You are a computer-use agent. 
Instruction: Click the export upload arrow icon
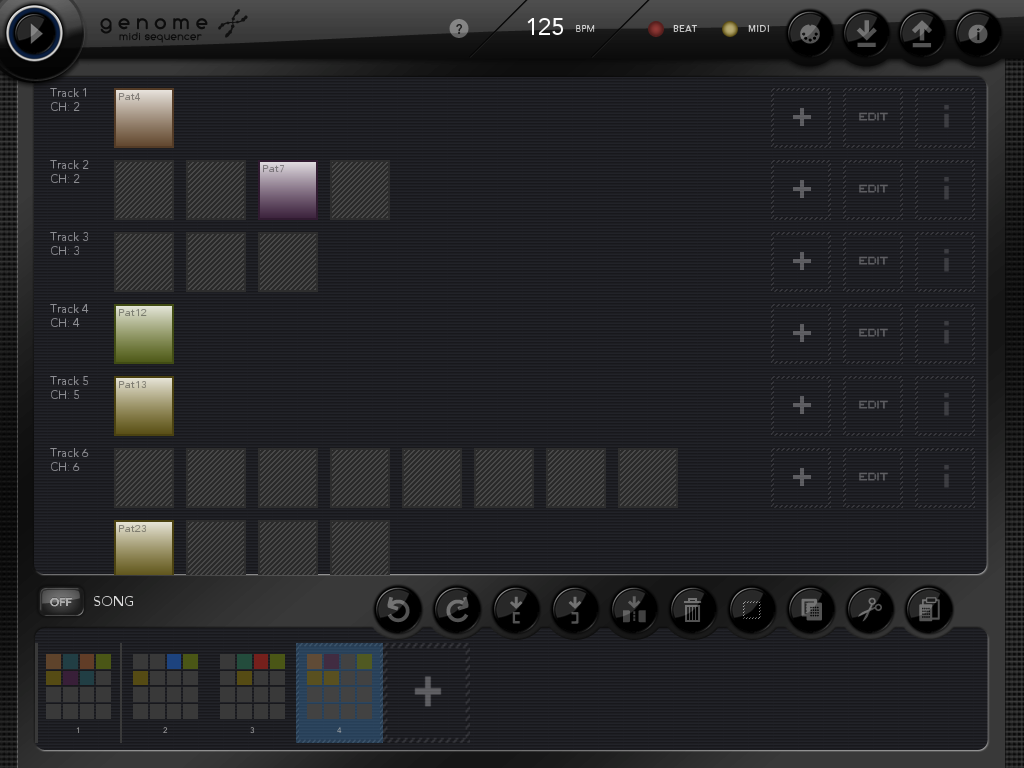921,33
